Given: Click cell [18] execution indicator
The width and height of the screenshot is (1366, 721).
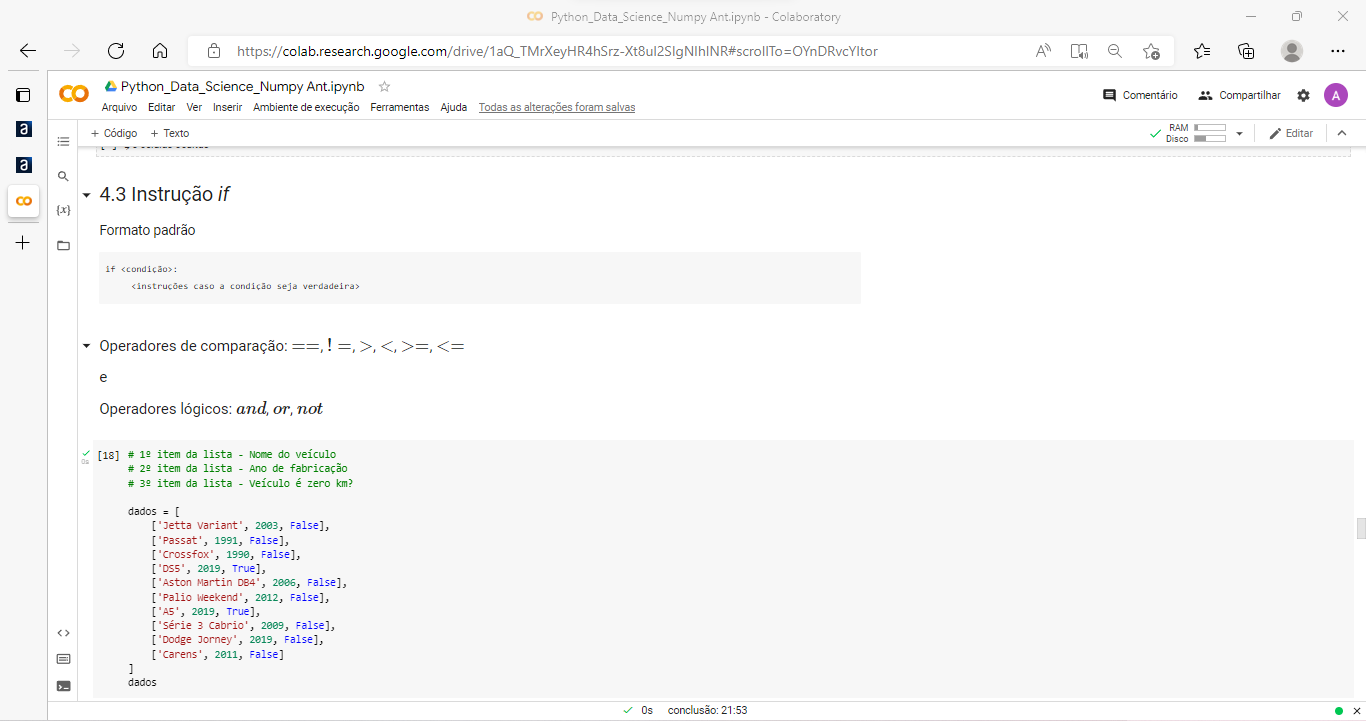Looking at the screenshot, I should [108, 455].
